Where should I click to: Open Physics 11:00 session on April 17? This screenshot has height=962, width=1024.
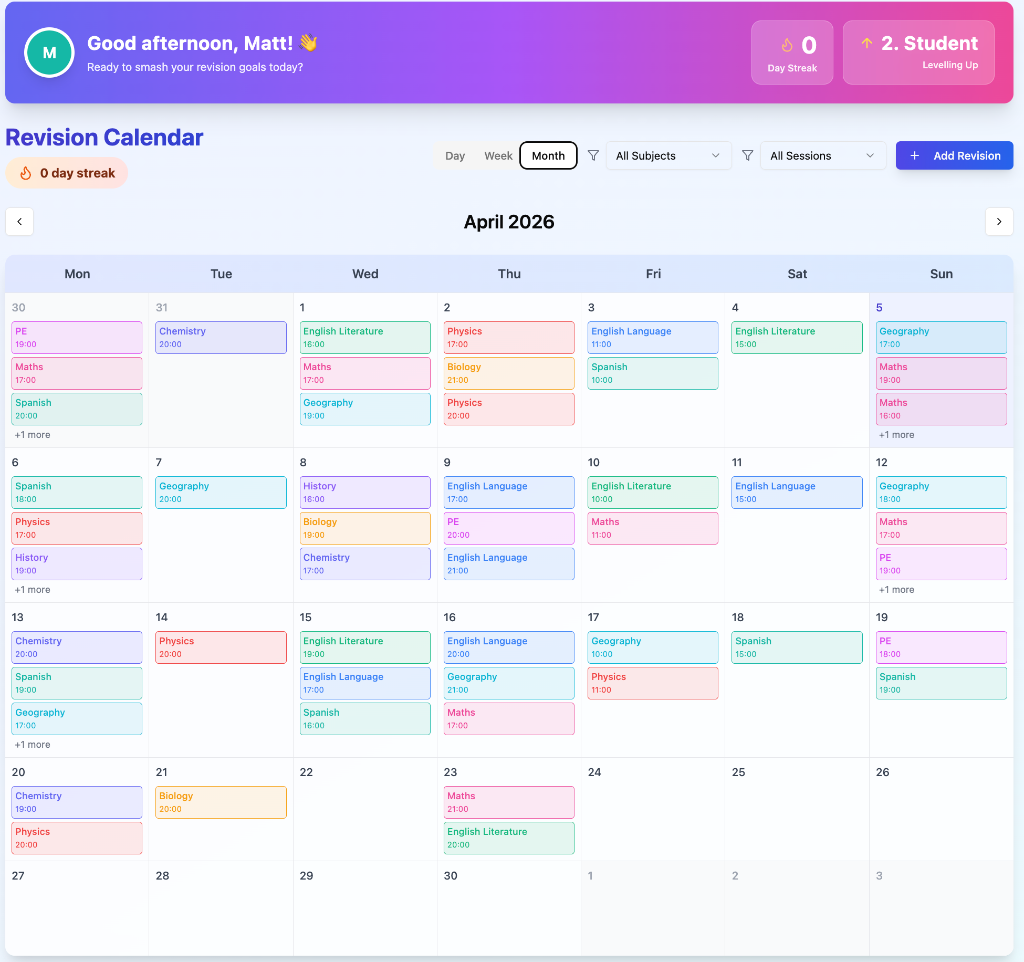[653, 683]
